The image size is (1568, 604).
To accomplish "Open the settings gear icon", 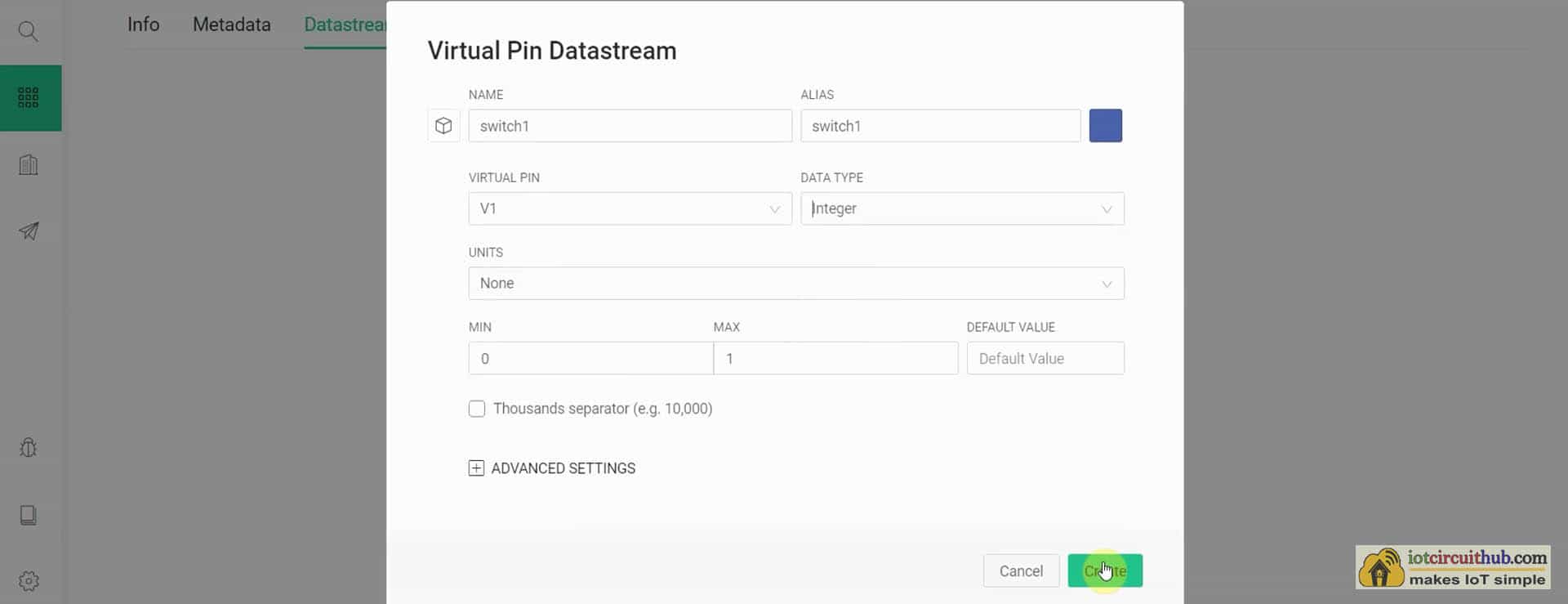I will (29, 581).
